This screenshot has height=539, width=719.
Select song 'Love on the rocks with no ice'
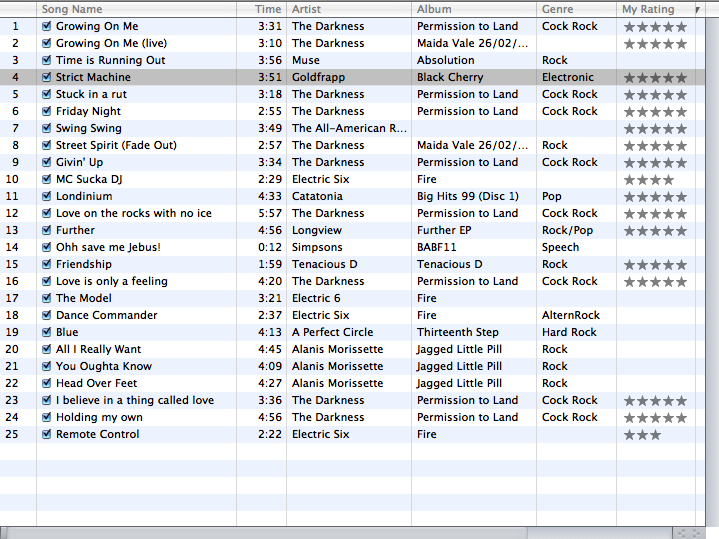(x=133, y=213)
